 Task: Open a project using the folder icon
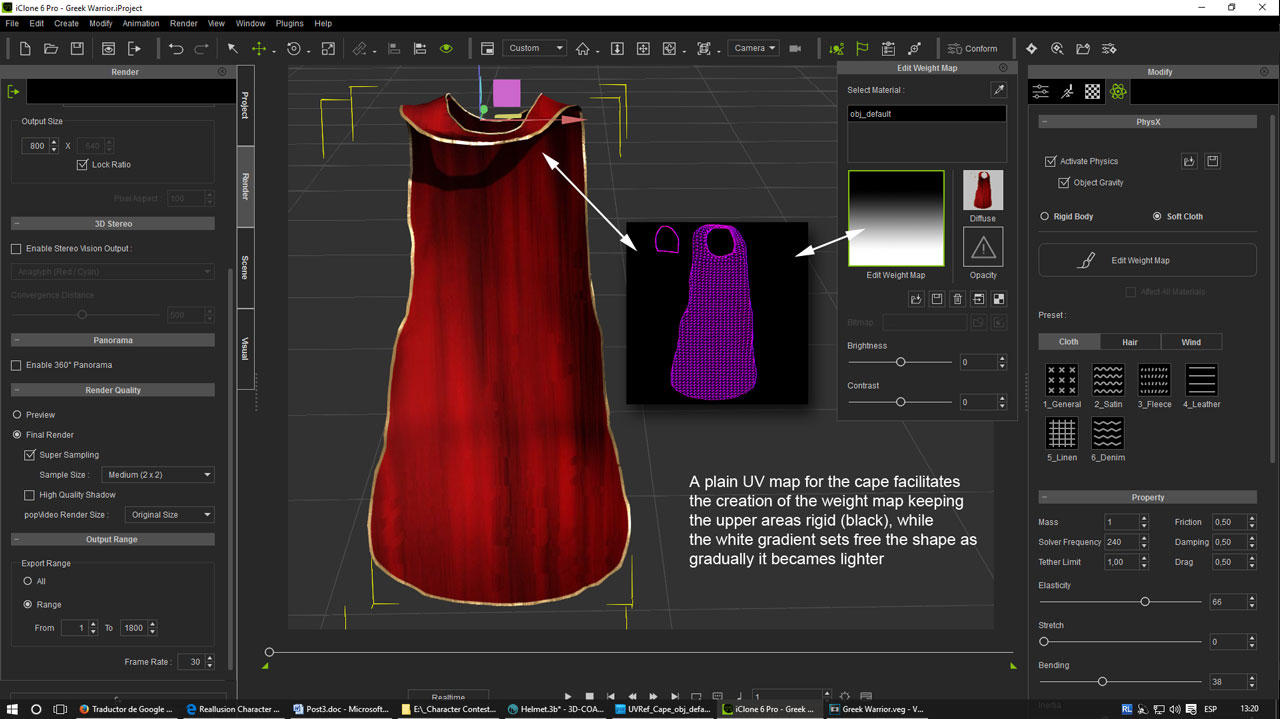[x=51, y=48]
